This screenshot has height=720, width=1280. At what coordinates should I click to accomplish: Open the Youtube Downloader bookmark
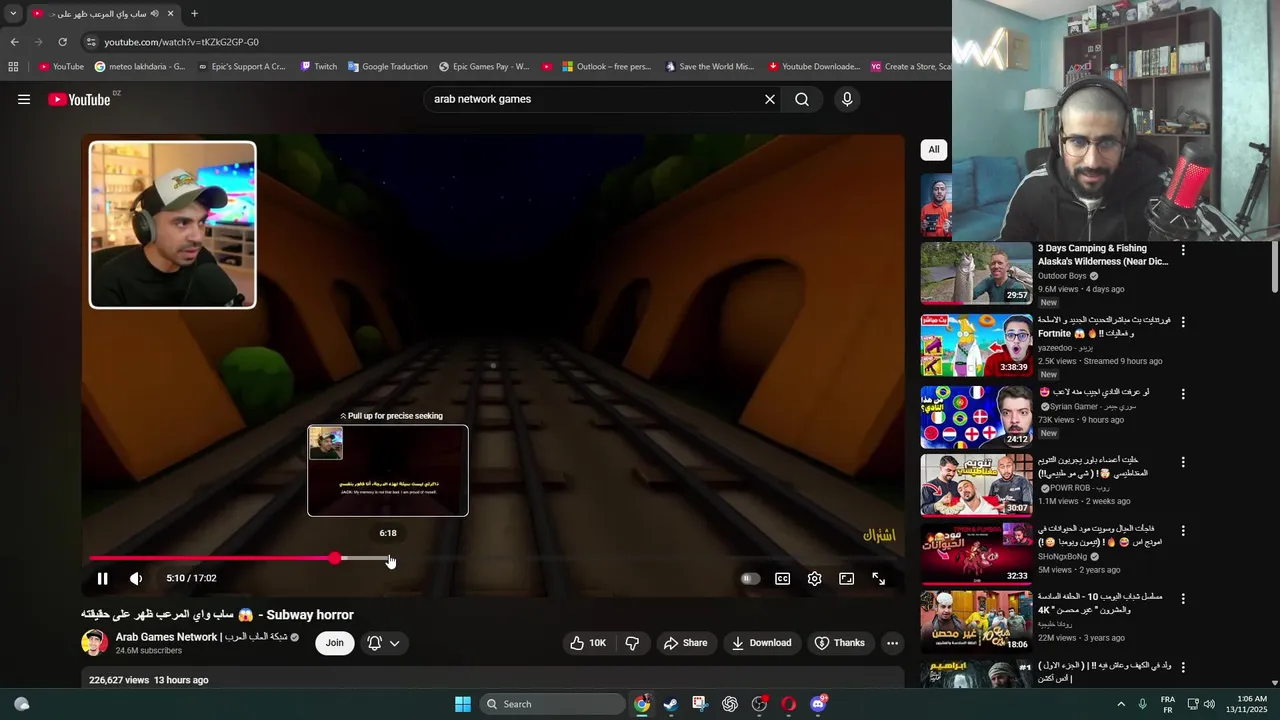814,67
